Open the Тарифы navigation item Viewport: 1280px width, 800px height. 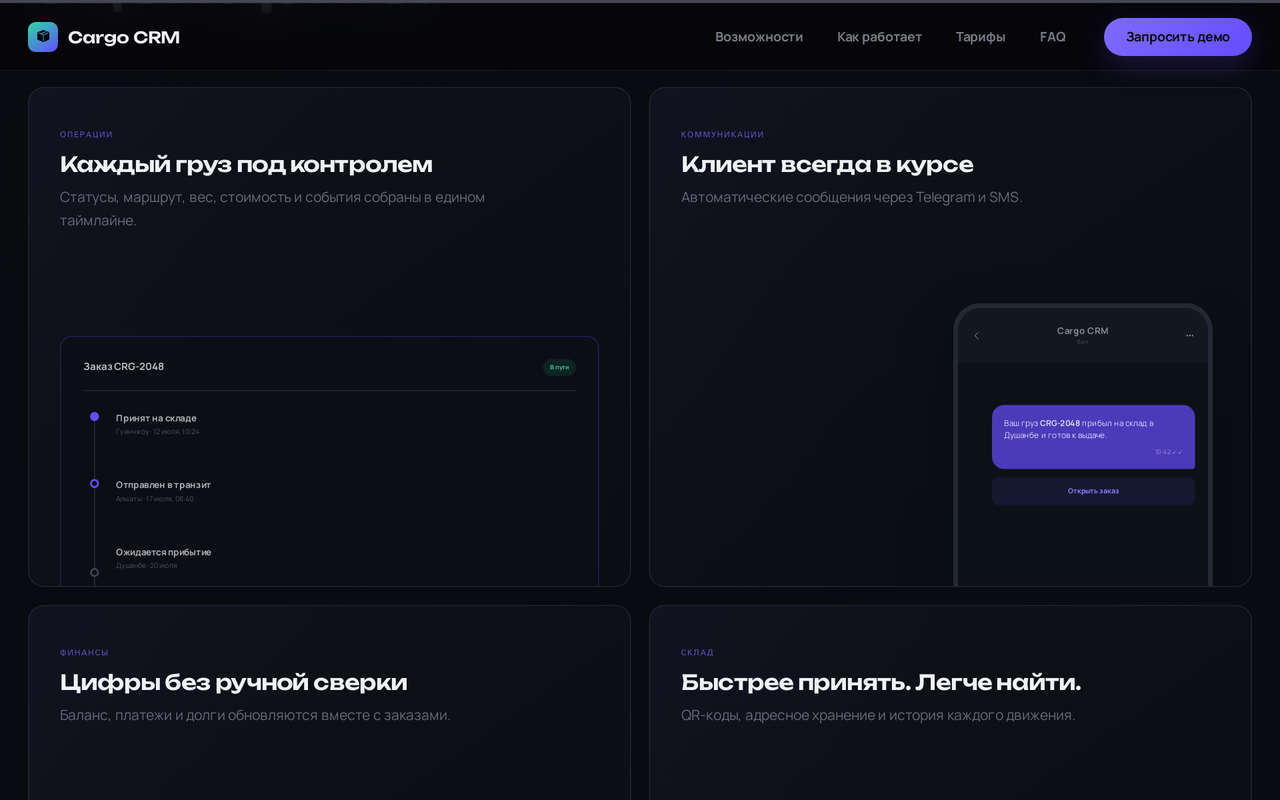click(980, 37)
